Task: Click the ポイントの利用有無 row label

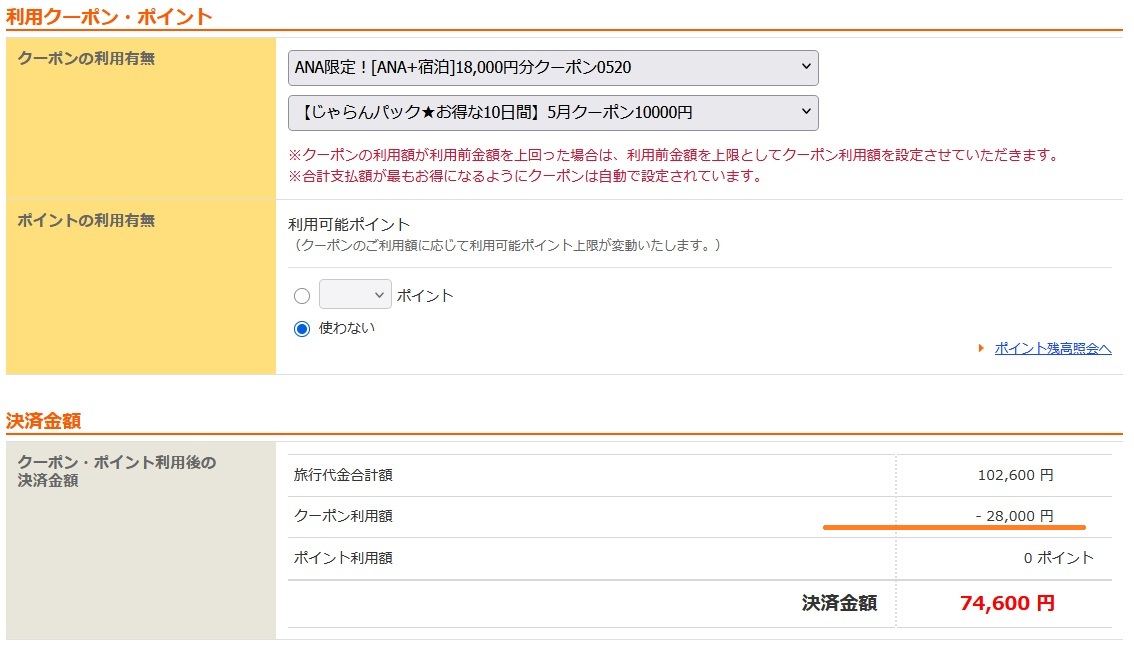Action: (x=86, y=220)
